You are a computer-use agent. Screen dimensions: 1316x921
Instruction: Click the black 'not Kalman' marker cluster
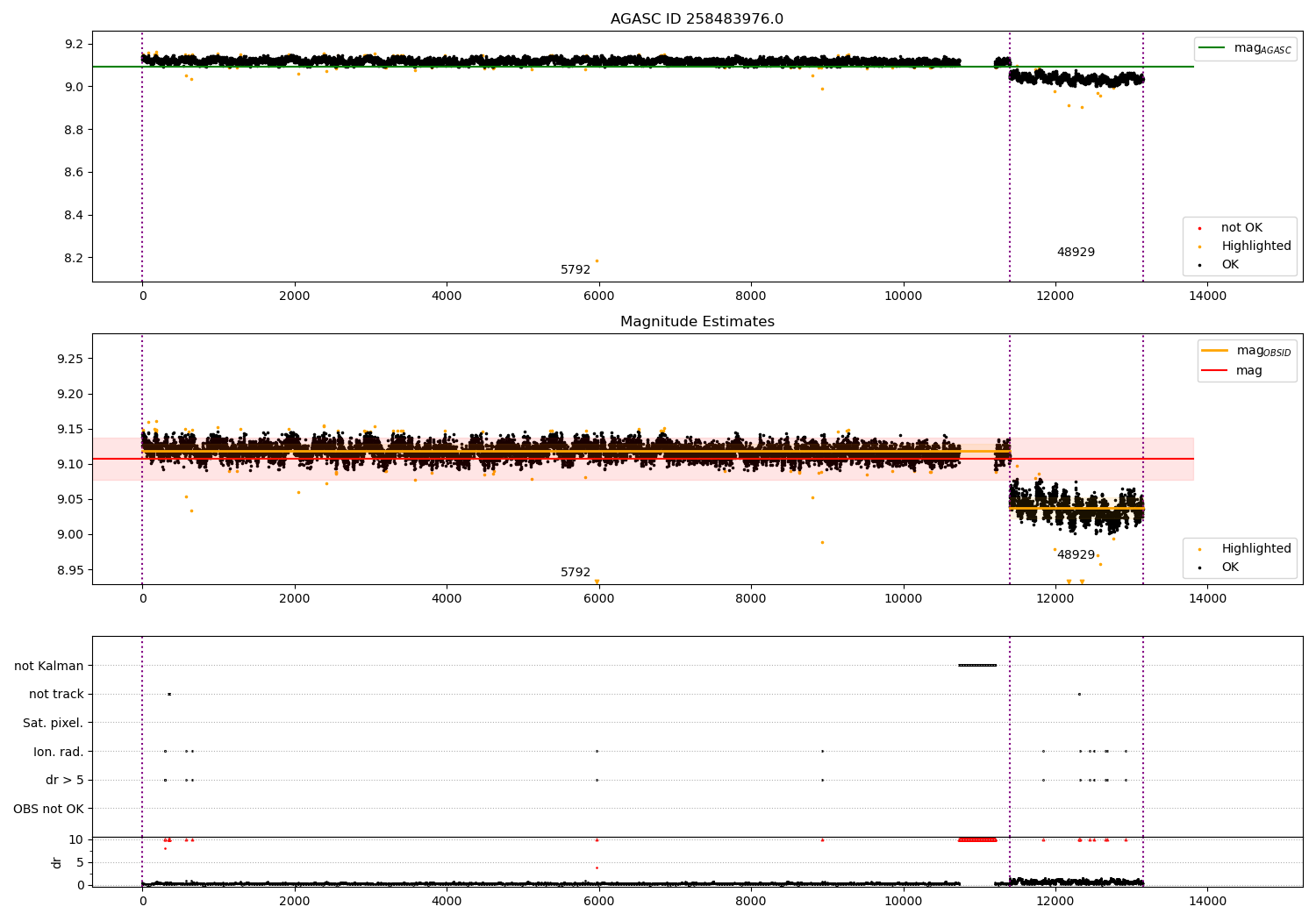pyautogui.click(x=977, y=666)
